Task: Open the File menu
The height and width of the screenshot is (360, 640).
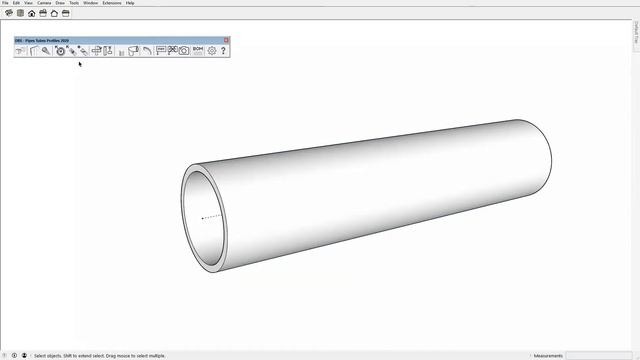Action: point(5,3)
